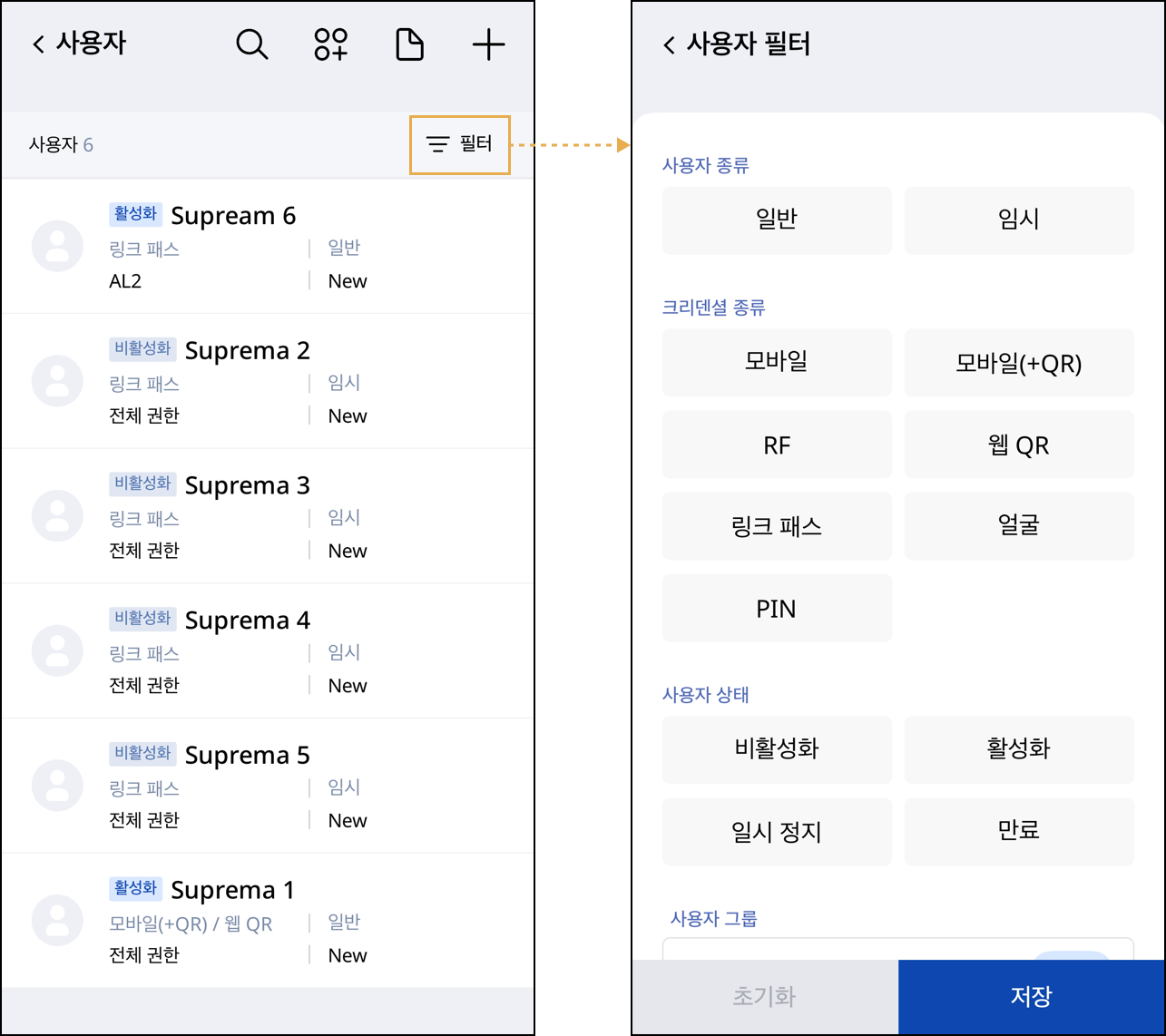Enable the 모바일(+QR) credential filter
The height and width of the screenshot is (1036, 1166).
coord(1018,363)
